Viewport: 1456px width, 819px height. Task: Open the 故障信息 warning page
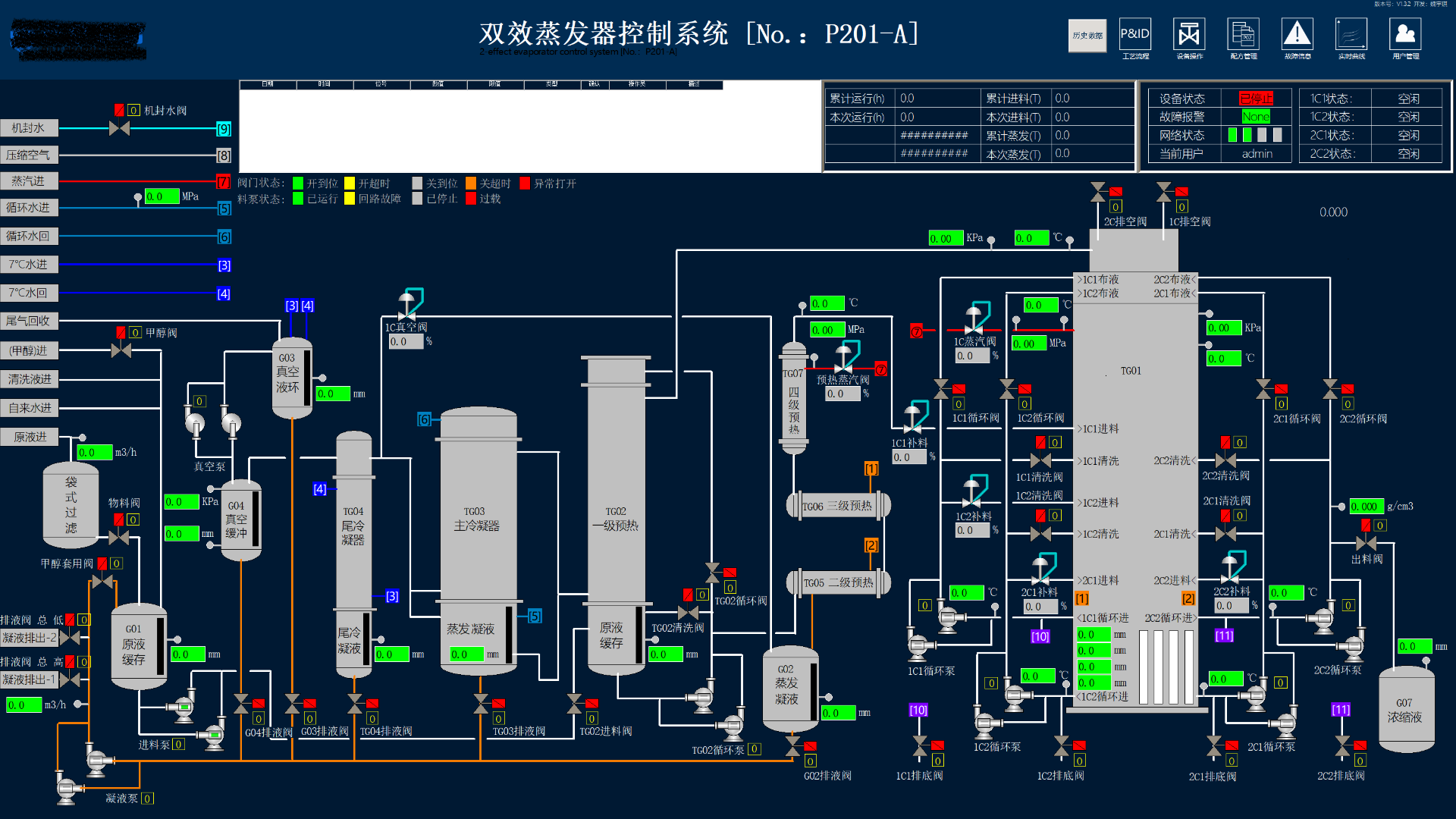click(1298, 39)
